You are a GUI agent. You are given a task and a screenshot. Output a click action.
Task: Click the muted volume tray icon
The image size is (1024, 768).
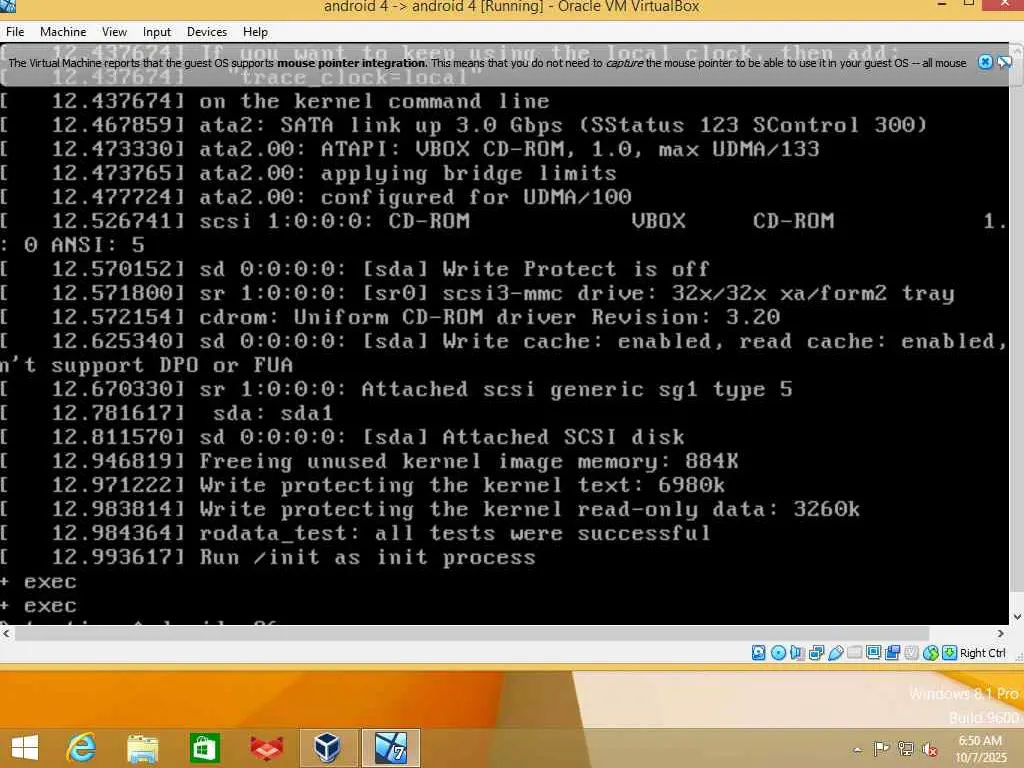(928, 748)
